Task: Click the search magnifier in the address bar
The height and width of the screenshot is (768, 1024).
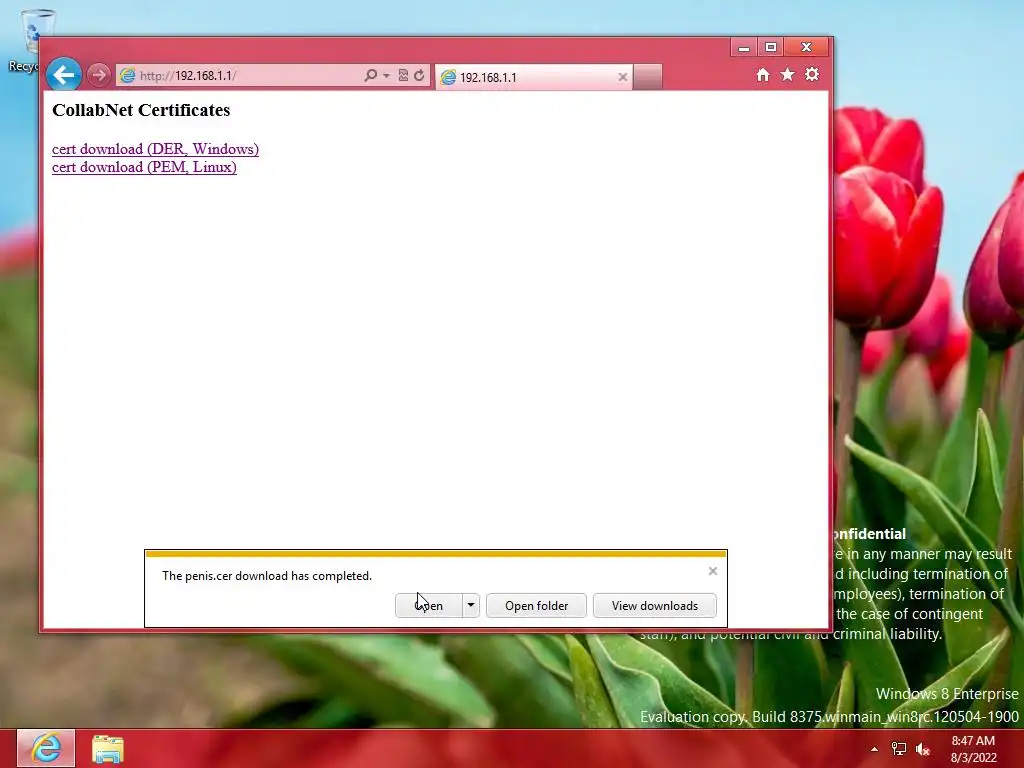Action: [x=370, y=75]
